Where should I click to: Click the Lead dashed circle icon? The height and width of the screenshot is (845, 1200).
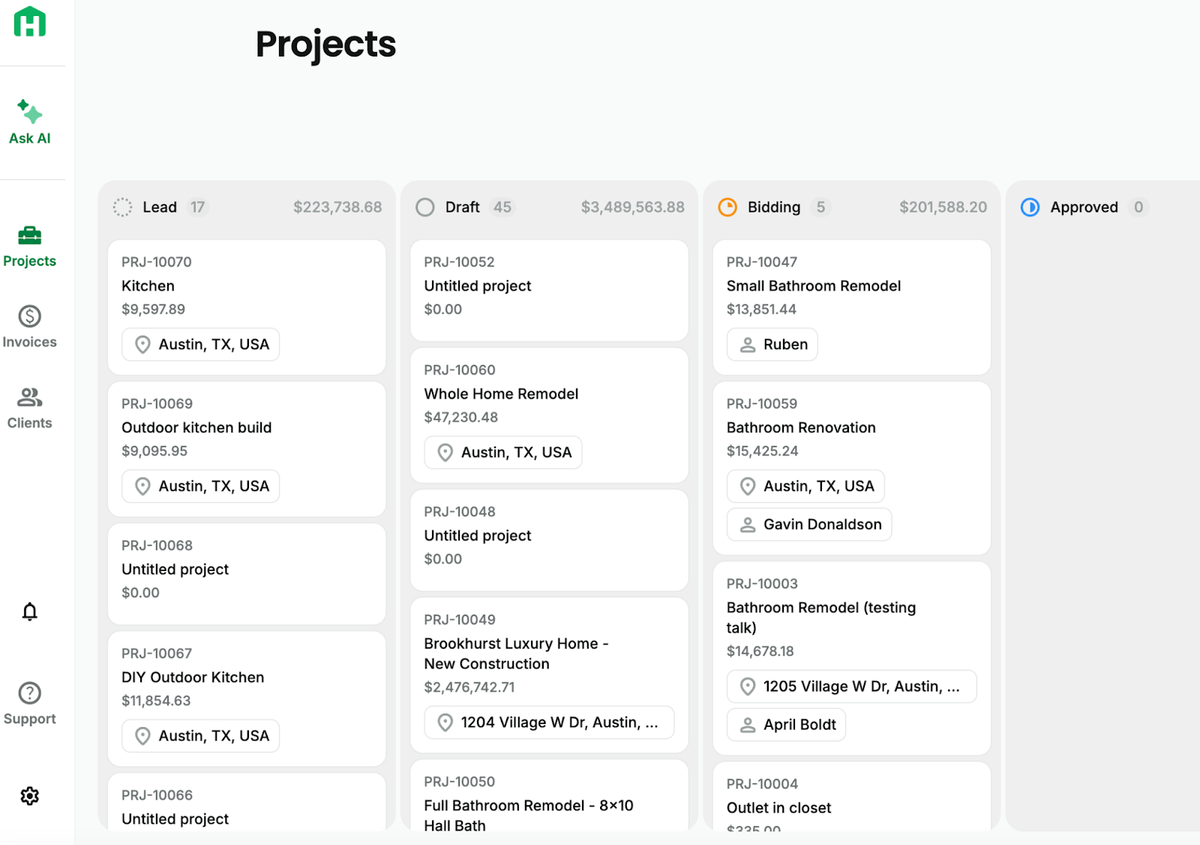pyautogui.click(x=122, y=207)
